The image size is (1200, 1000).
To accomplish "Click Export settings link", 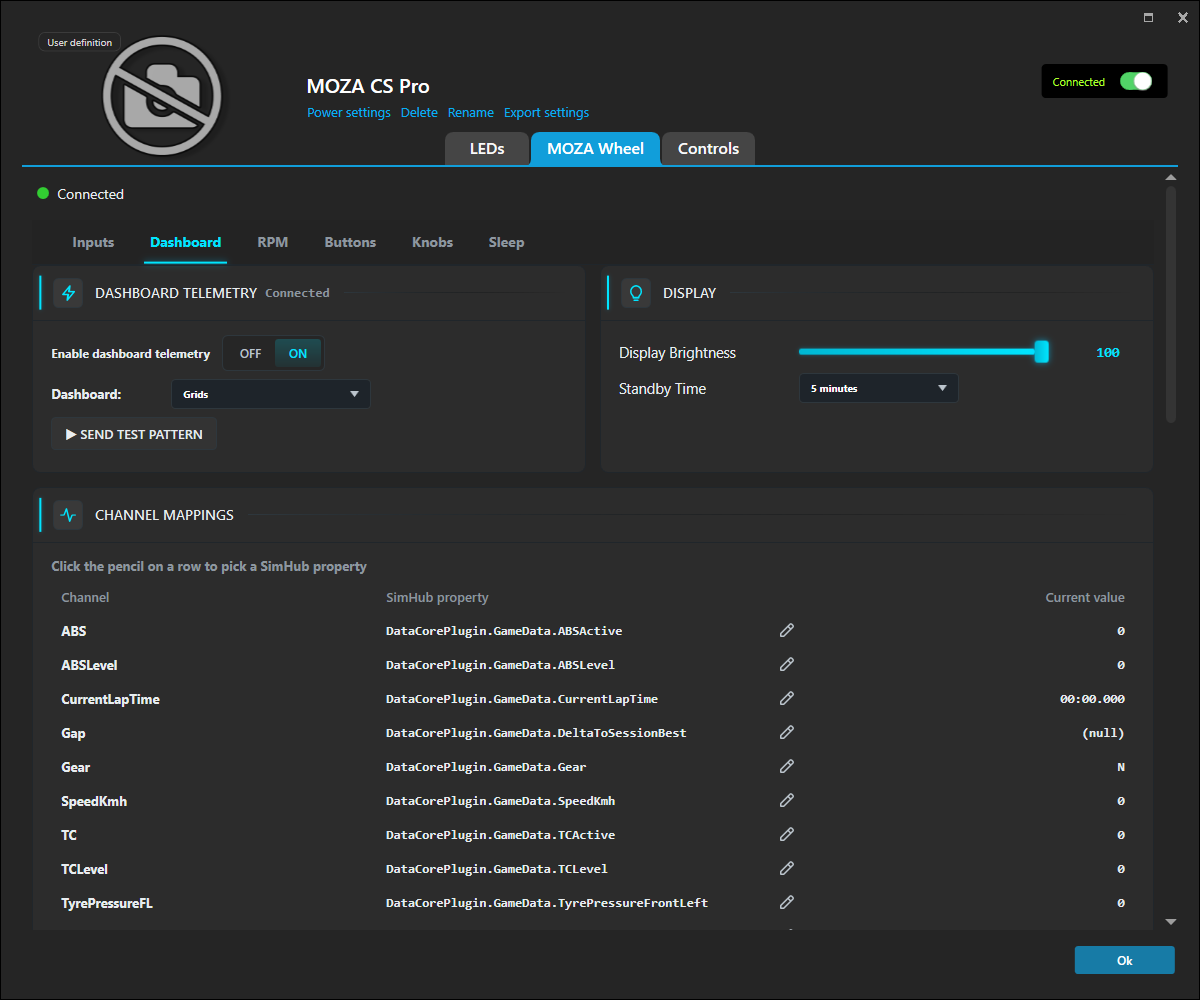I will (x=546, y=113).
